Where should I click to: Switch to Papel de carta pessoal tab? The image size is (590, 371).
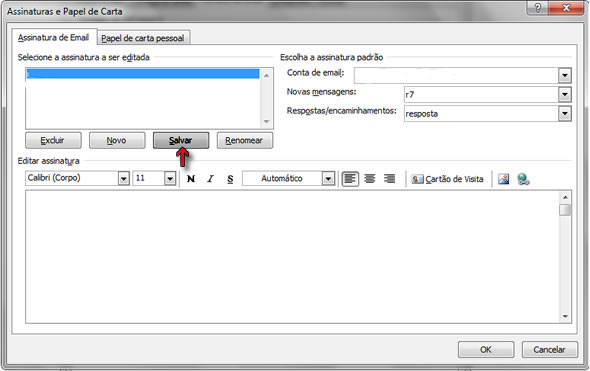click(143, 38)
